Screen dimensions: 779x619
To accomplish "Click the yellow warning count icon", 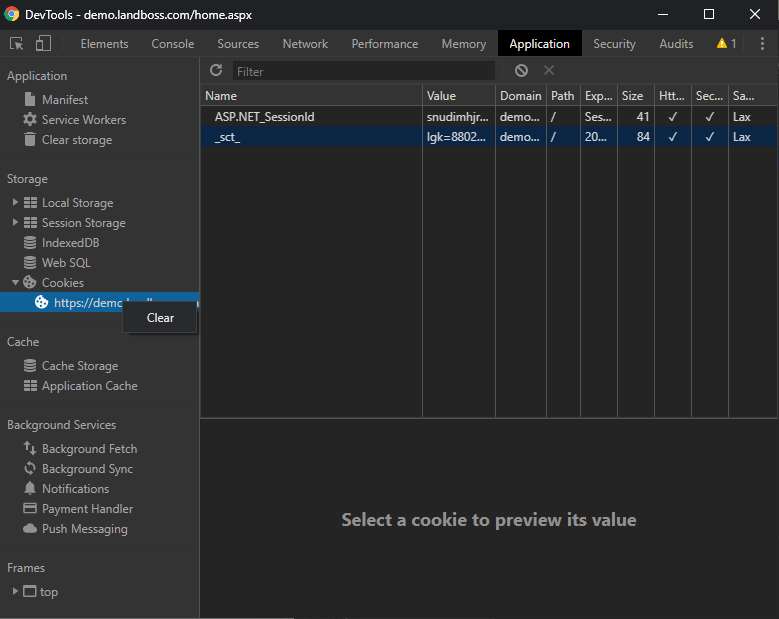I will pos(722,44).
